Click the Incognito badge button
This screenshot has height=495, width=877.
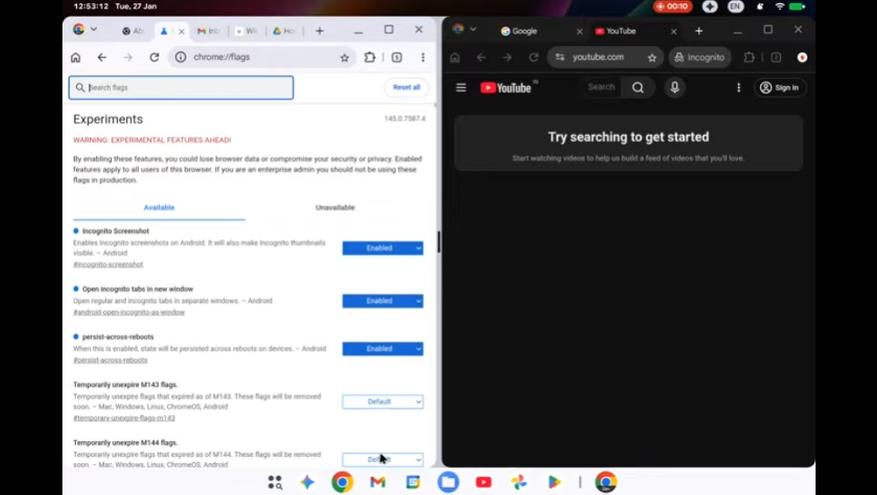click(700, 58)
